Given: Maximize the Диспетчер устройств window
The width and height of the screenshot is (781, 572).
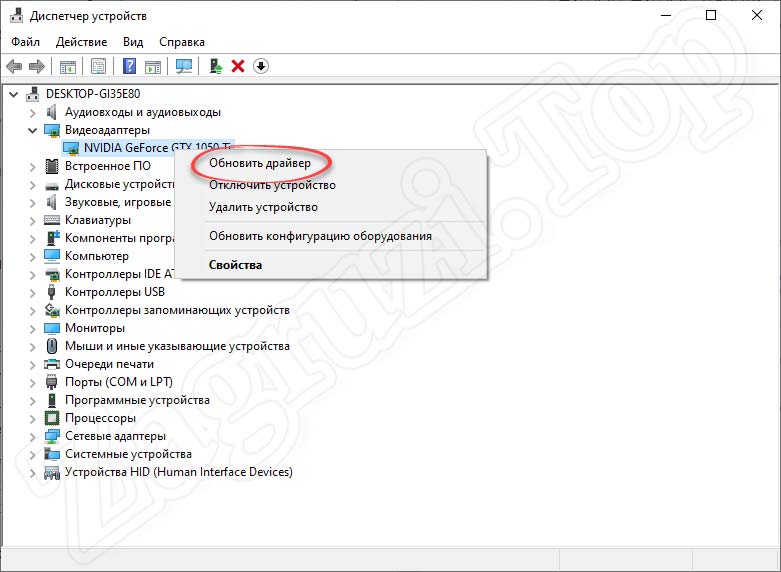Looking at the screenshot, I should pos(711,15).
